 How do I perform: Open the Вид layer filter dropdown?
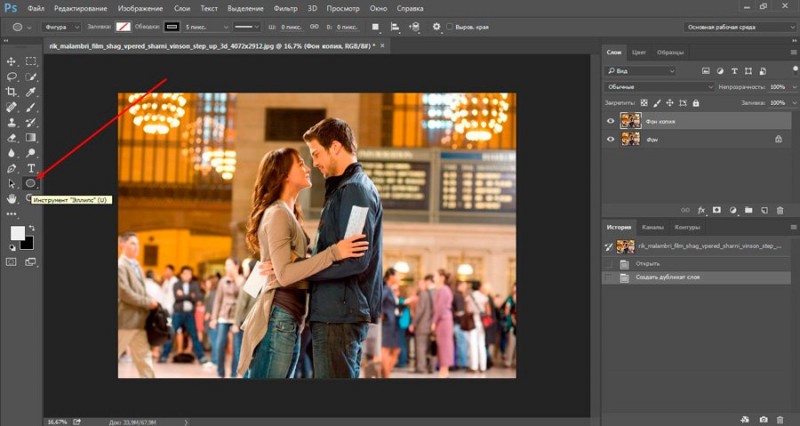pos(640,71)
